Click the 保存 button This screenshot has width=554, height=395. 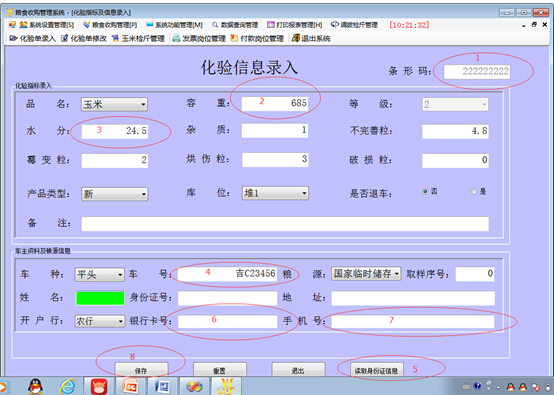141,370
